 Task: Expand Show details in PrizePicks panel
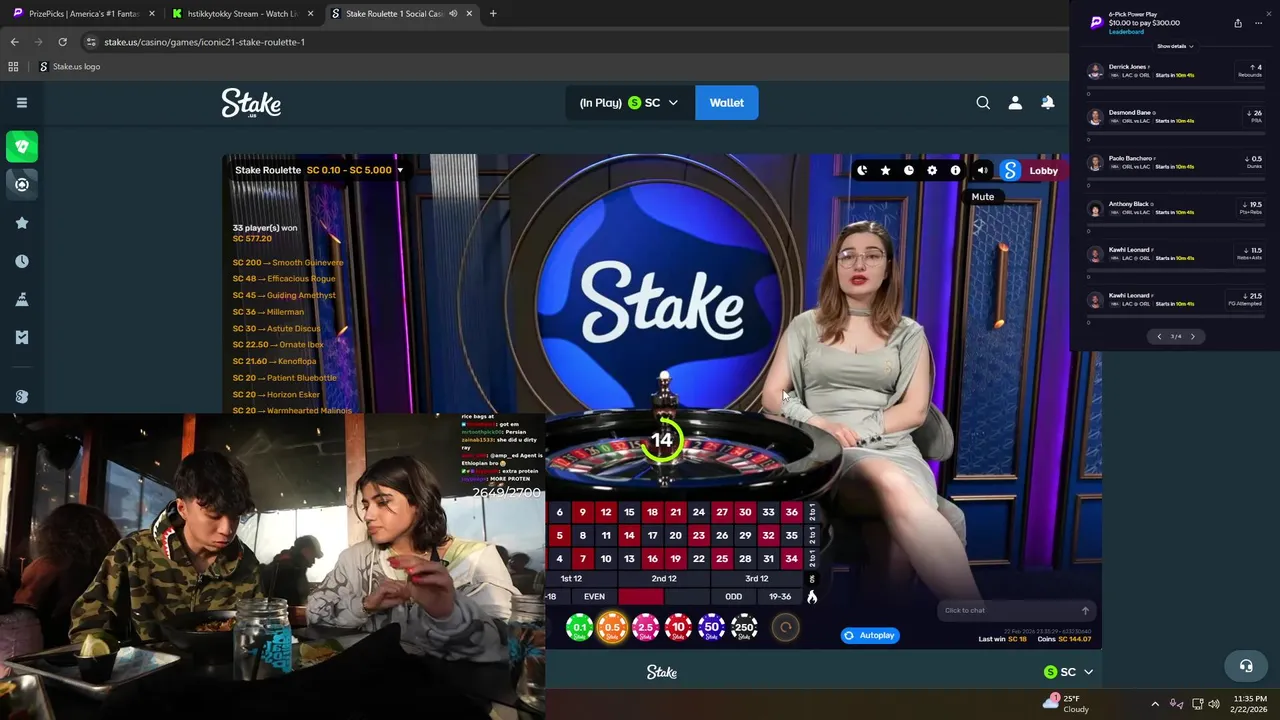(x=1175, y=46)
